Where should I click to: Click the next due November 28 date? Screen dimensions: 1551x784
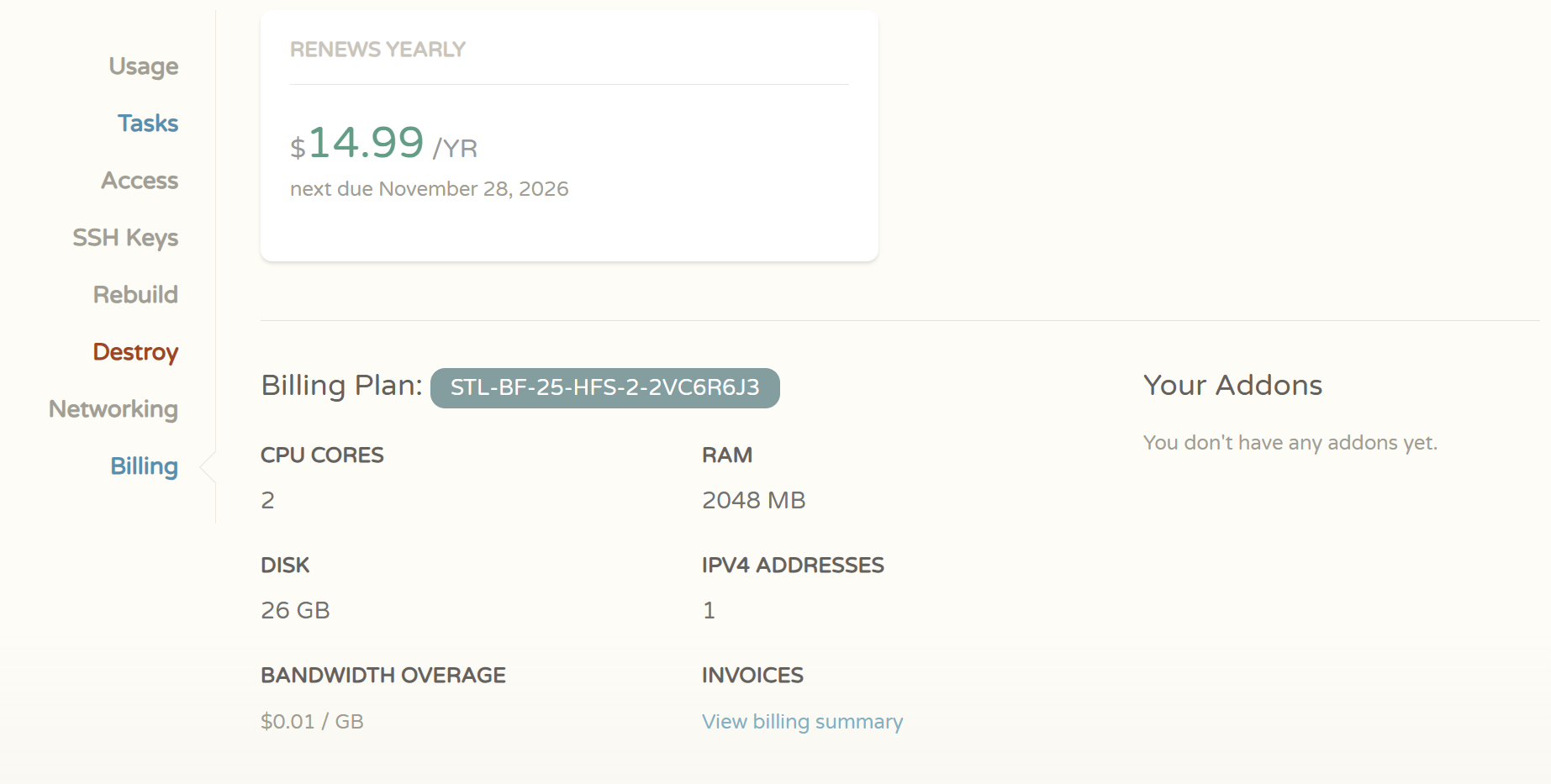(429, 189)
